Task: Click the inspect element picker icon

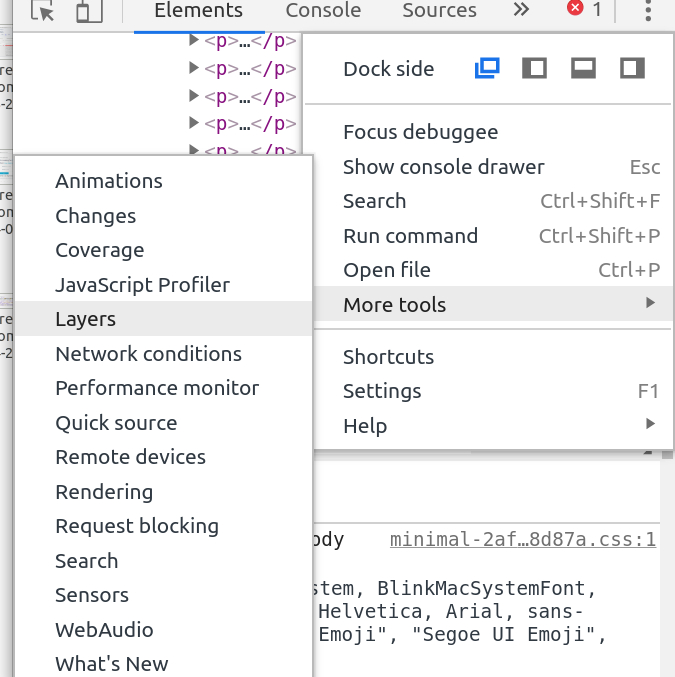Action: click(43, 11)
